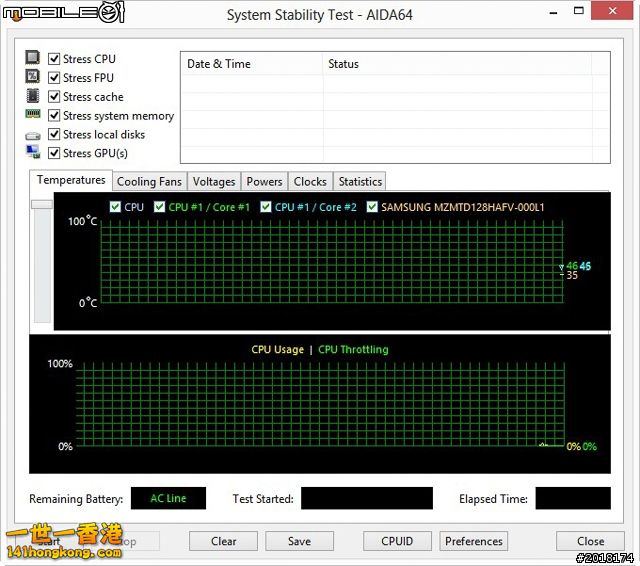Click the CPU chip icon beside Stress CPU

(33, 58)
